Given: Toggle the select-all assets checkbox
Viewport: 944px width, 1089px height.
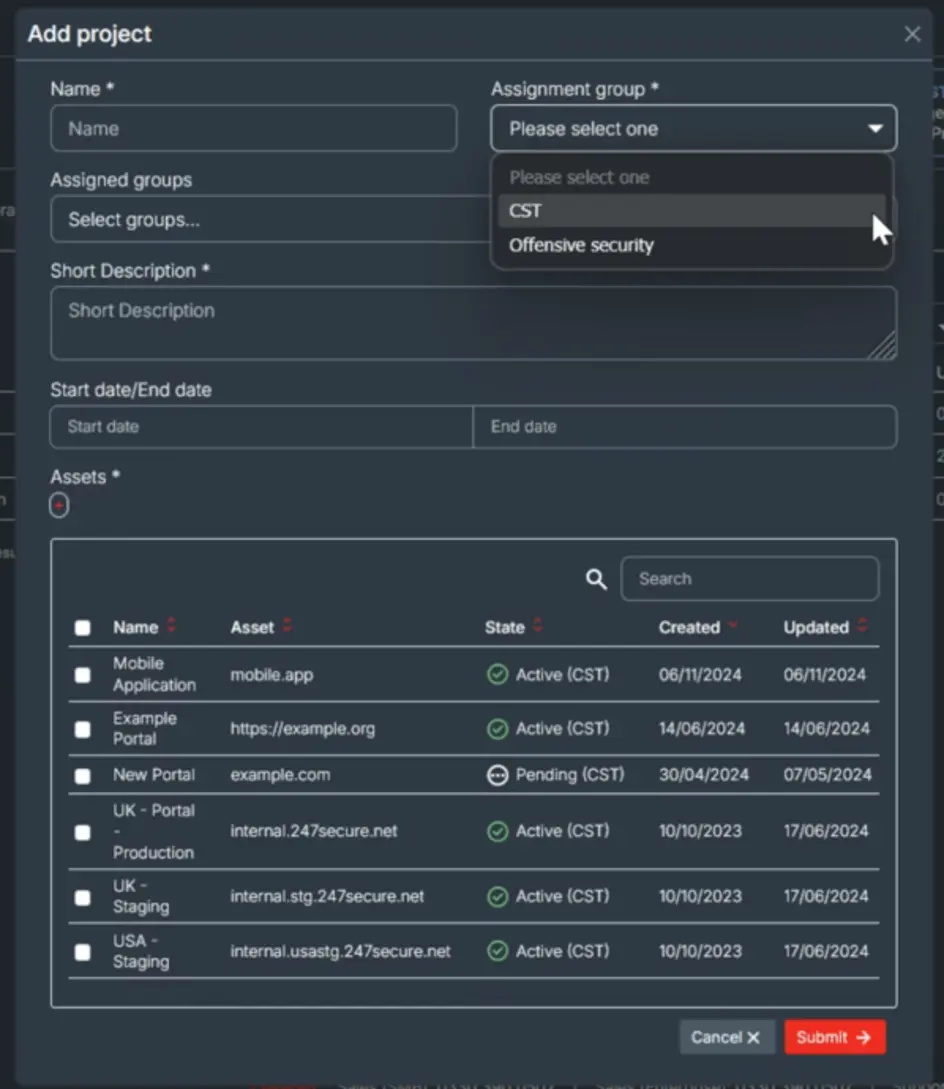Looking at the screenshot, I should 83,628.
